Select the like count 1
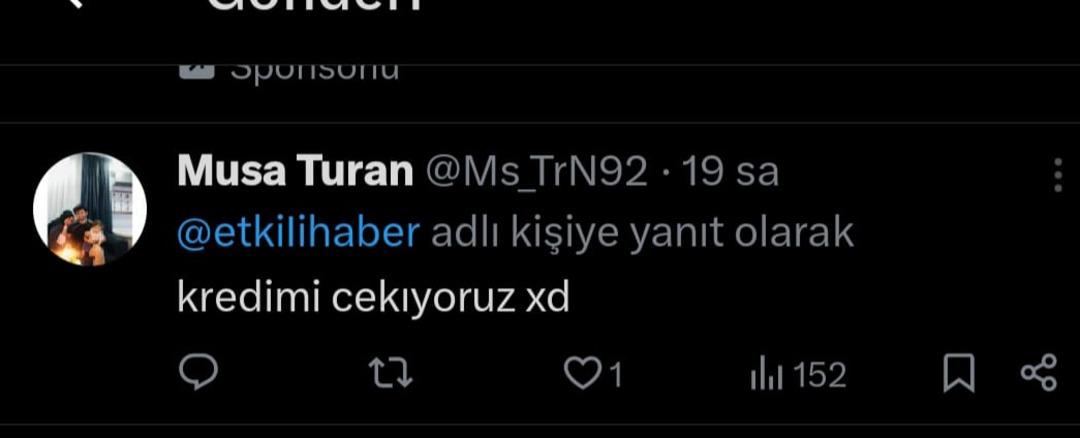1080x438 pixels. coord(615,376)
